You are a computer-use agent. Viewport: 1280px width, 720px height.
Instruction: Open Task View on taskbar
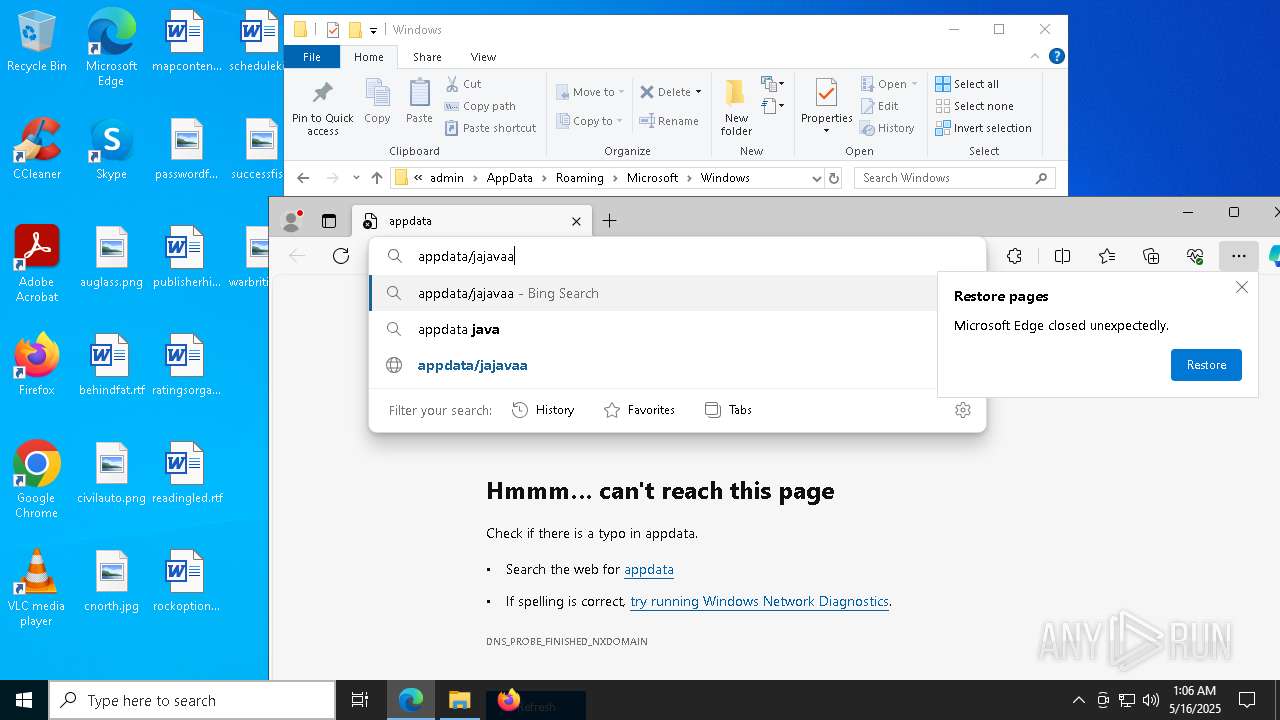[360, 700]
